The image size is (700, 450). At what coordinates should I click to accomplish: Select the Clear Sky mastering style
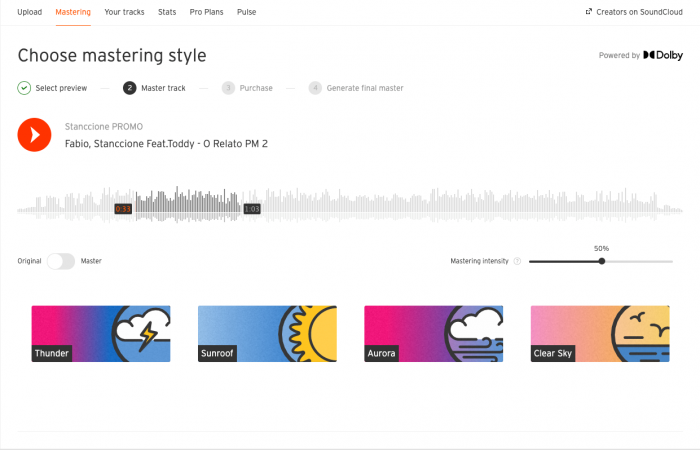[600, 333]
